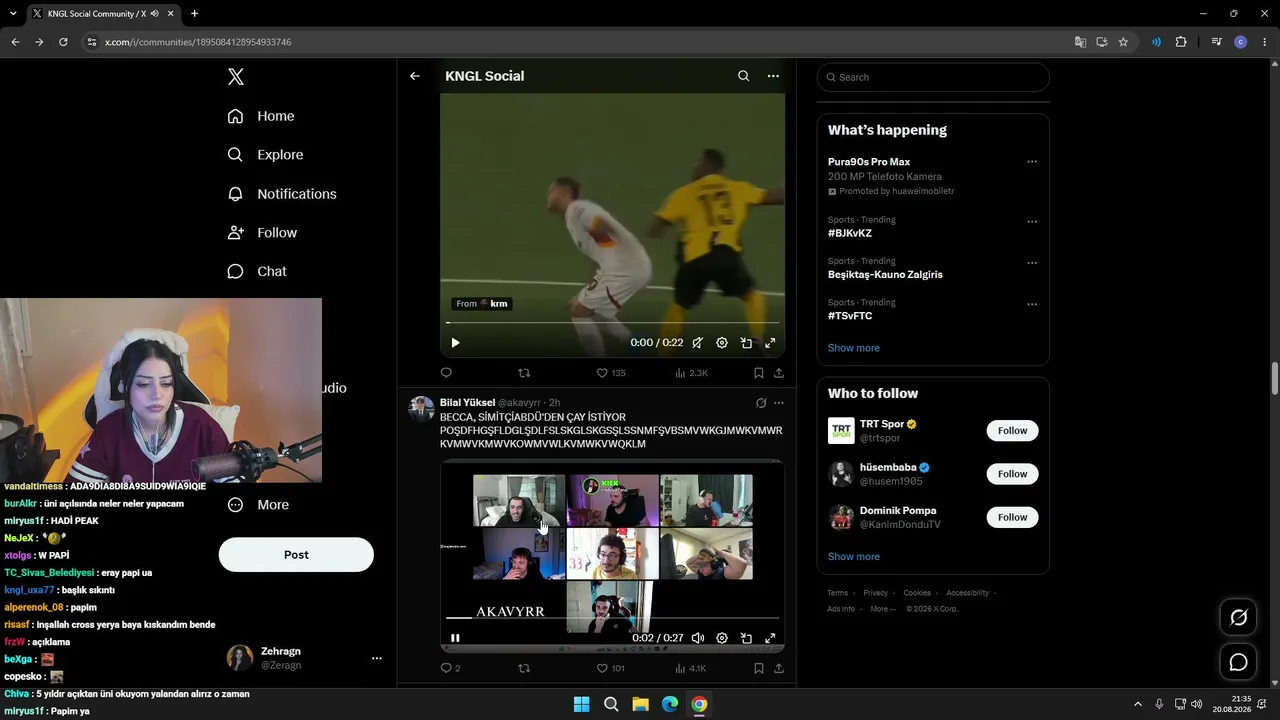Follow hüsembaba
The width and height of the screenshot is (1280, 720).
1012,474
